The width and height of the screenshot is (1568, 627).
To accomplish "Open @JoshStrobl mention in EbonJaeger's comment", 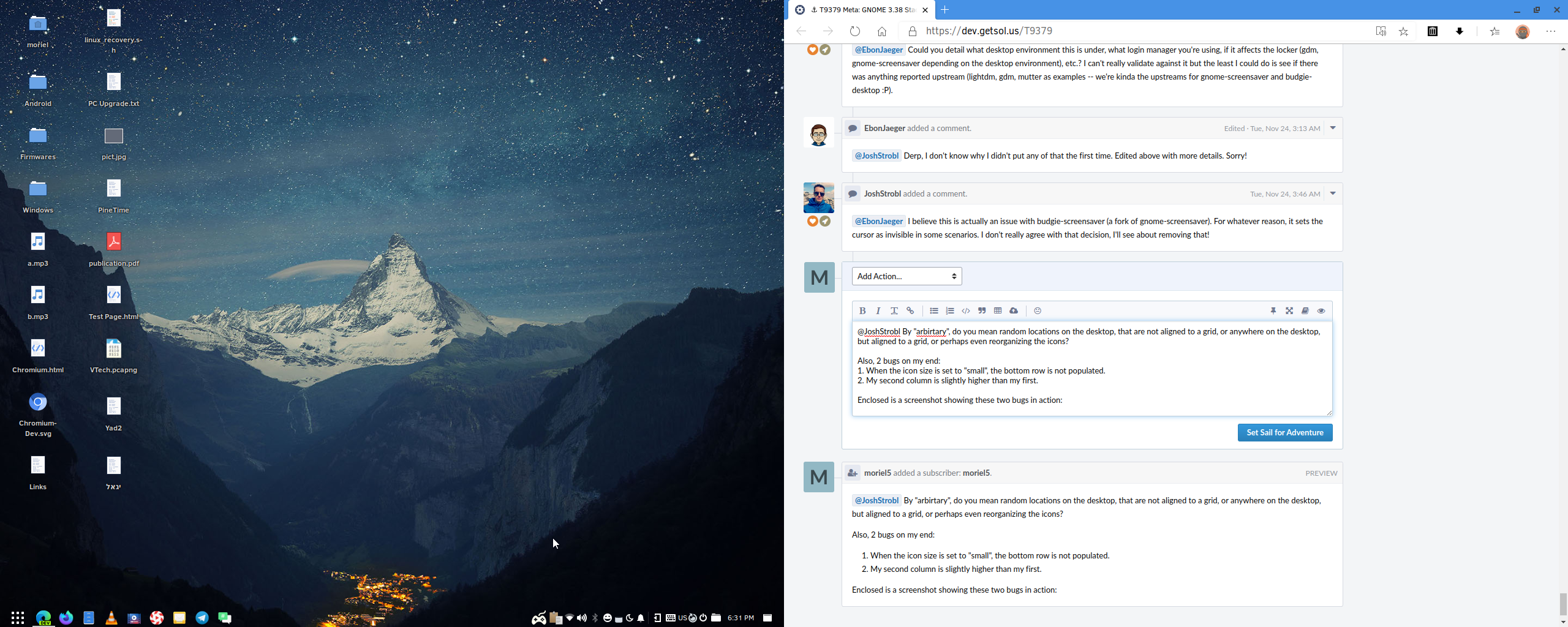I will (x=876, y=156).
